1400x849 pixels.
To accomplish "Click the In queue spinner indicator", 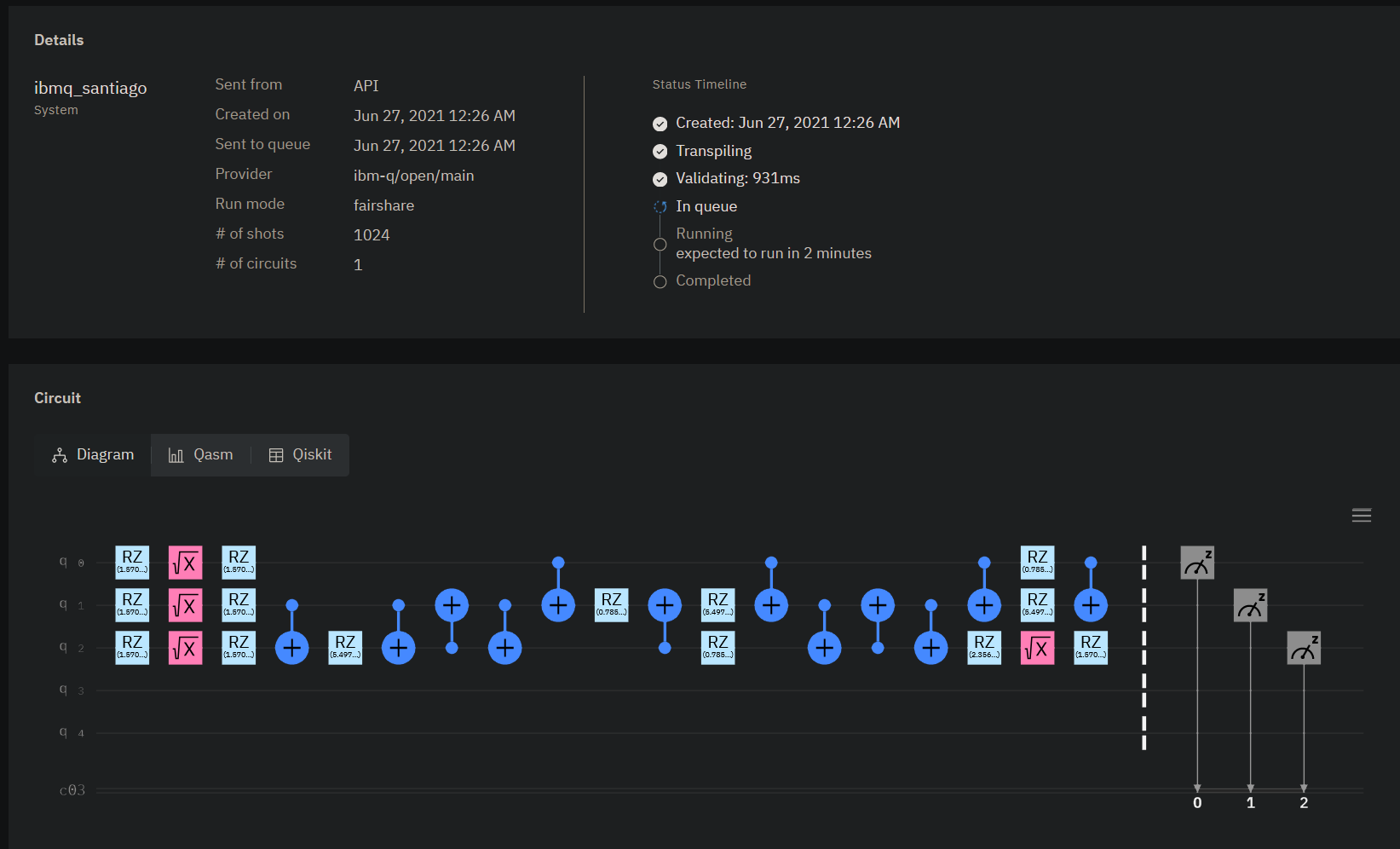I will click(x=660, y=207).
